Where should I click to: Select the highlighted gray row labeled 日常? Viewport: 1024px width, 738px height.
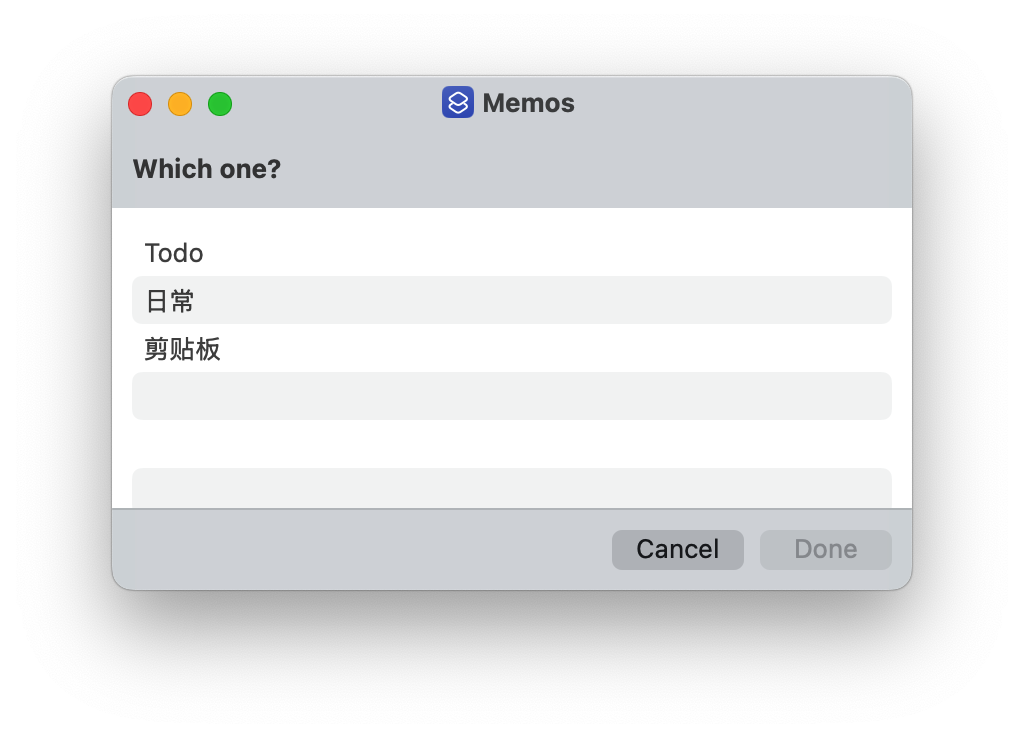[x=511, y=300]
